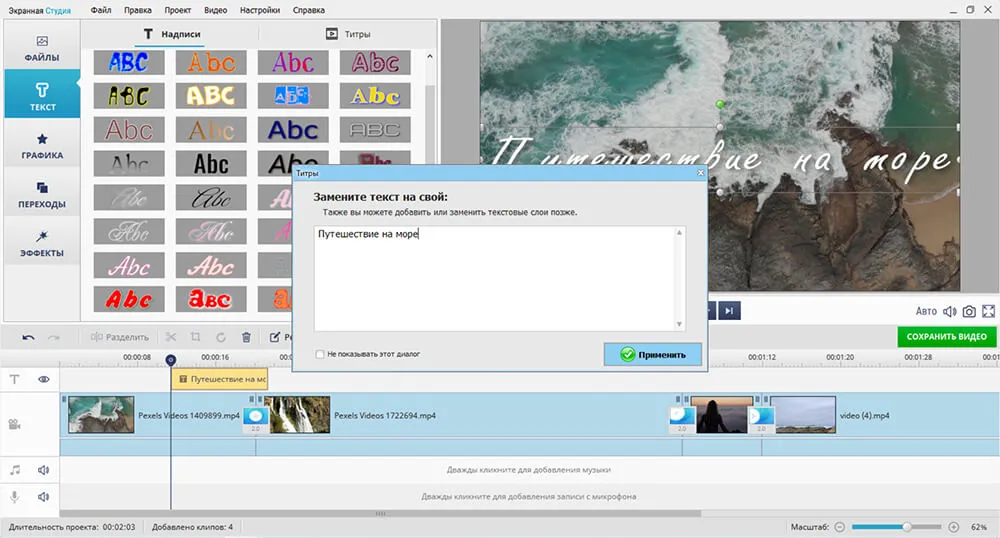Mute the microphone track speaker
Screen dimensions: 1000x538
click(43, 497)
